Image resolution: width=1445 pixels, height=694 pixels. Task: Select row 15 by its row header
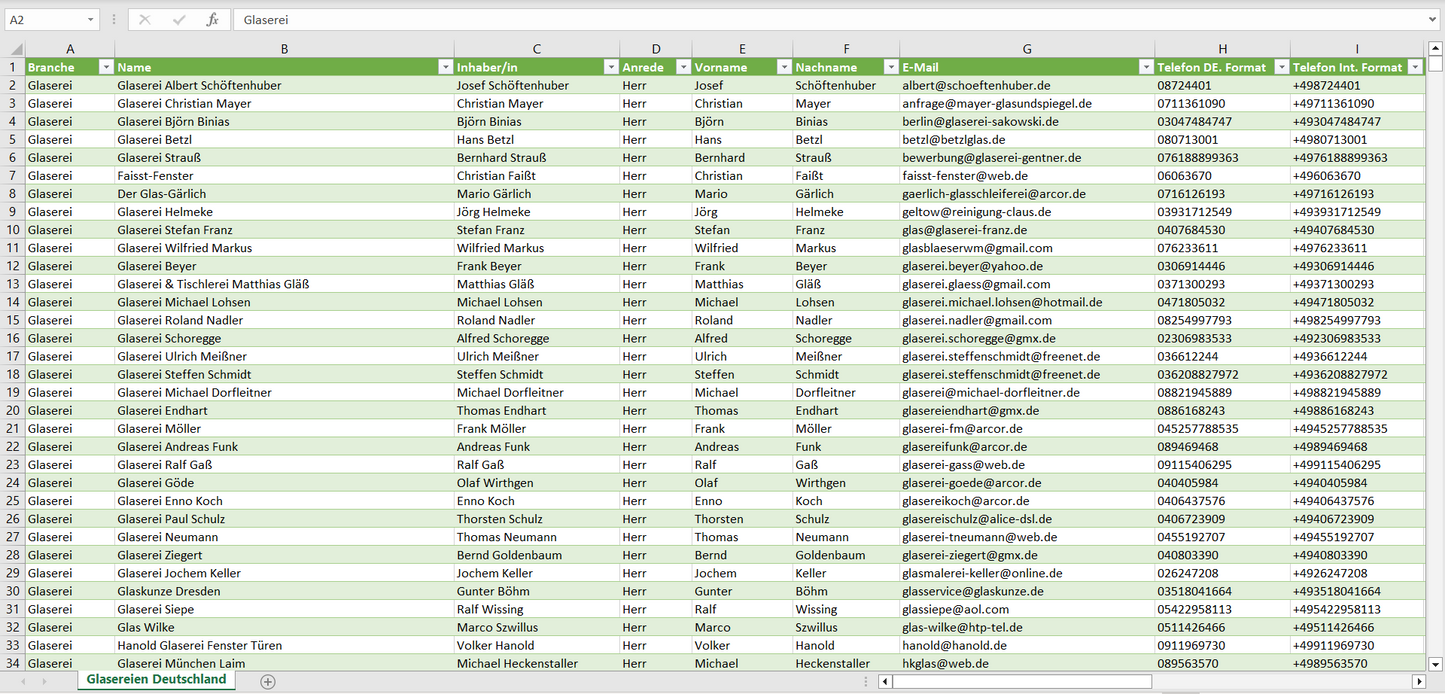coord(13,320)
